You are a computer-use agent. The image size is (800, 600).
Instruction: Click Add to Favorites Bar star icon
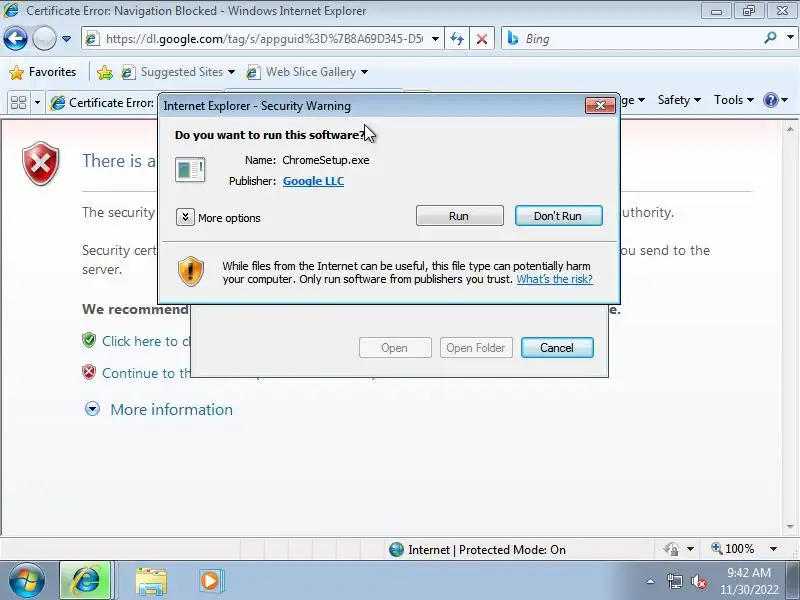(105, 72)
